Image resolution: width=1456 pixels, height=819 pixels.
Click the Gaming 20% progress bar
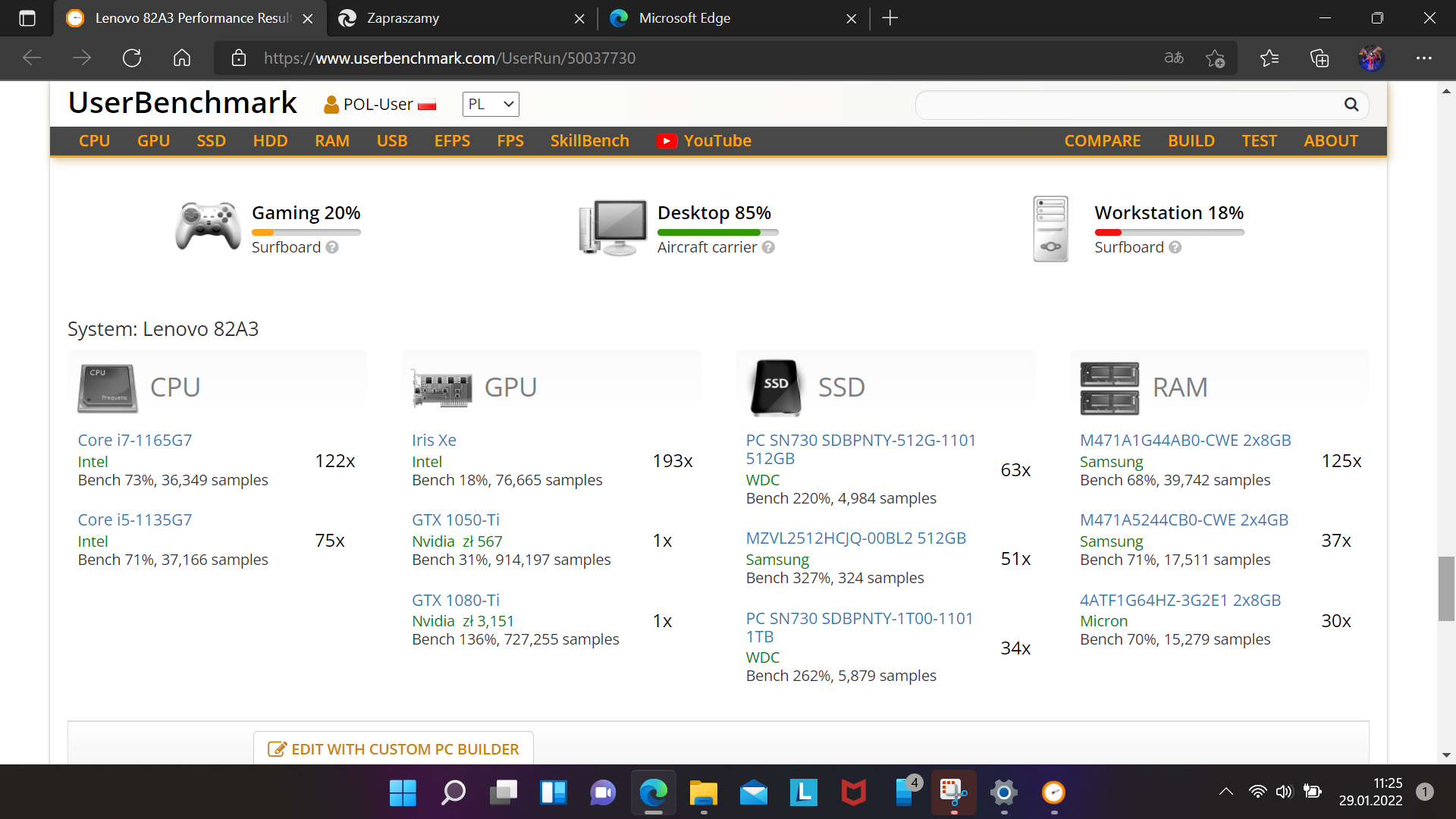click(x=306, y=233)
